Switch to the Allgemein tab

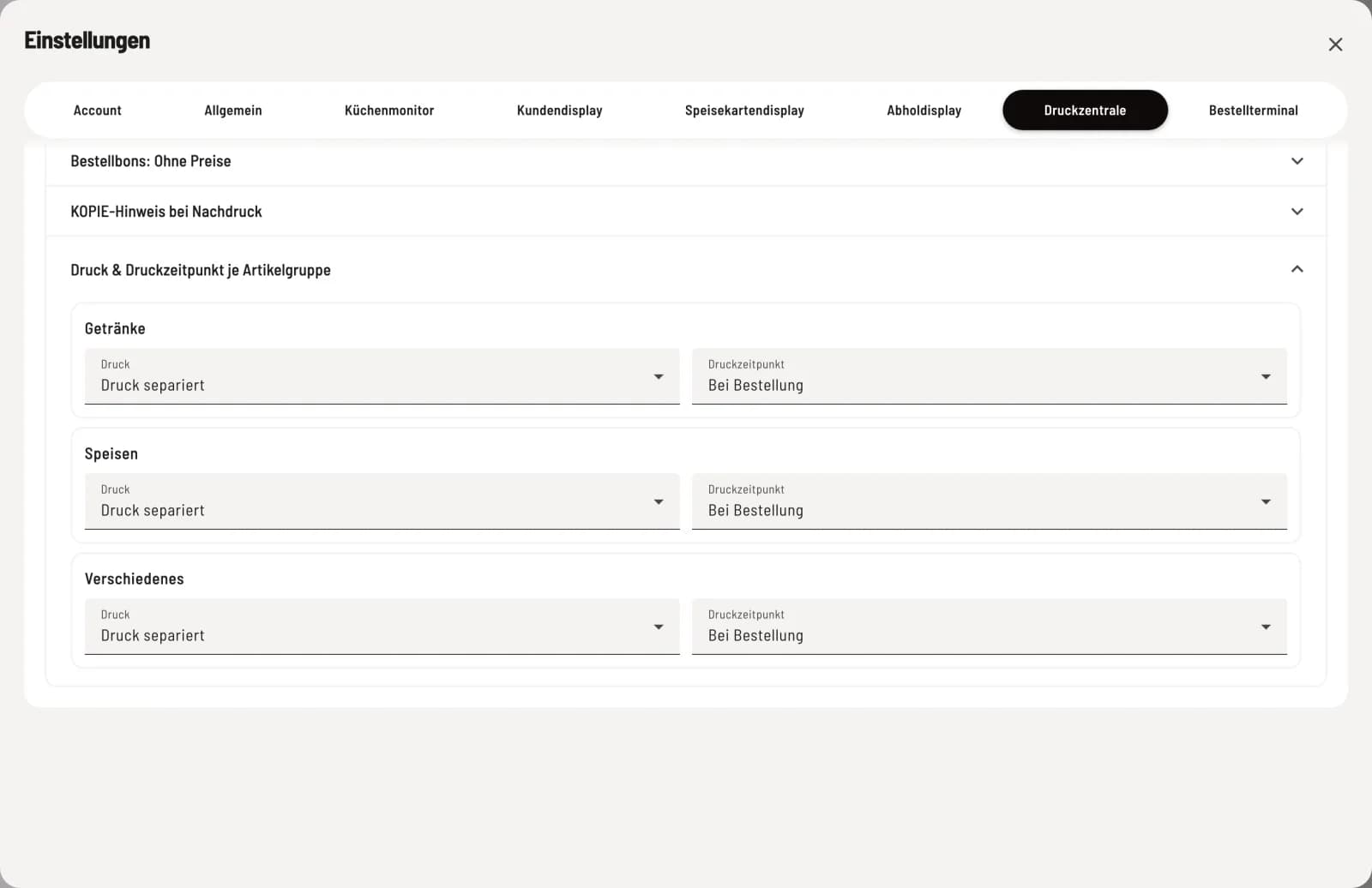click(x=233, y=111)
